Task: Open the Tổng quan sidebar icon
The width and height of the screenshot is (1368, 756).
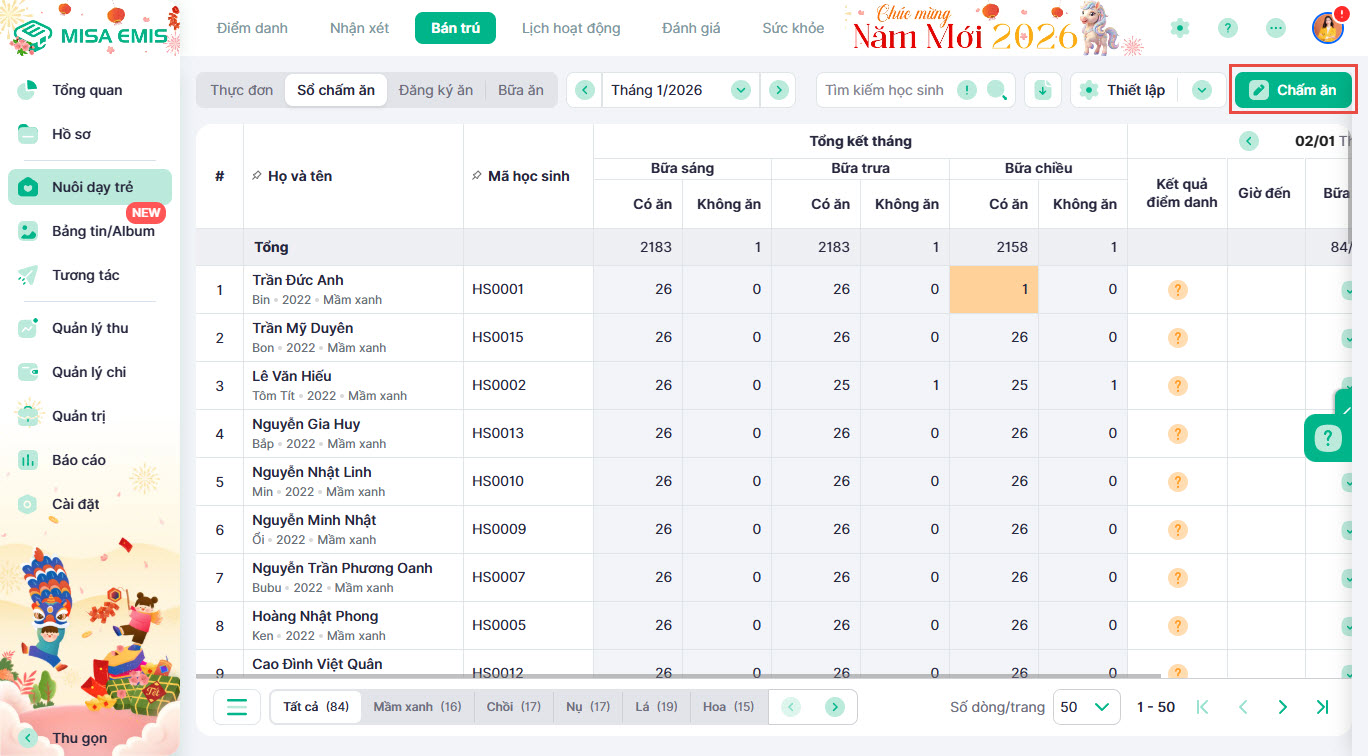Action: click(28, 90)
